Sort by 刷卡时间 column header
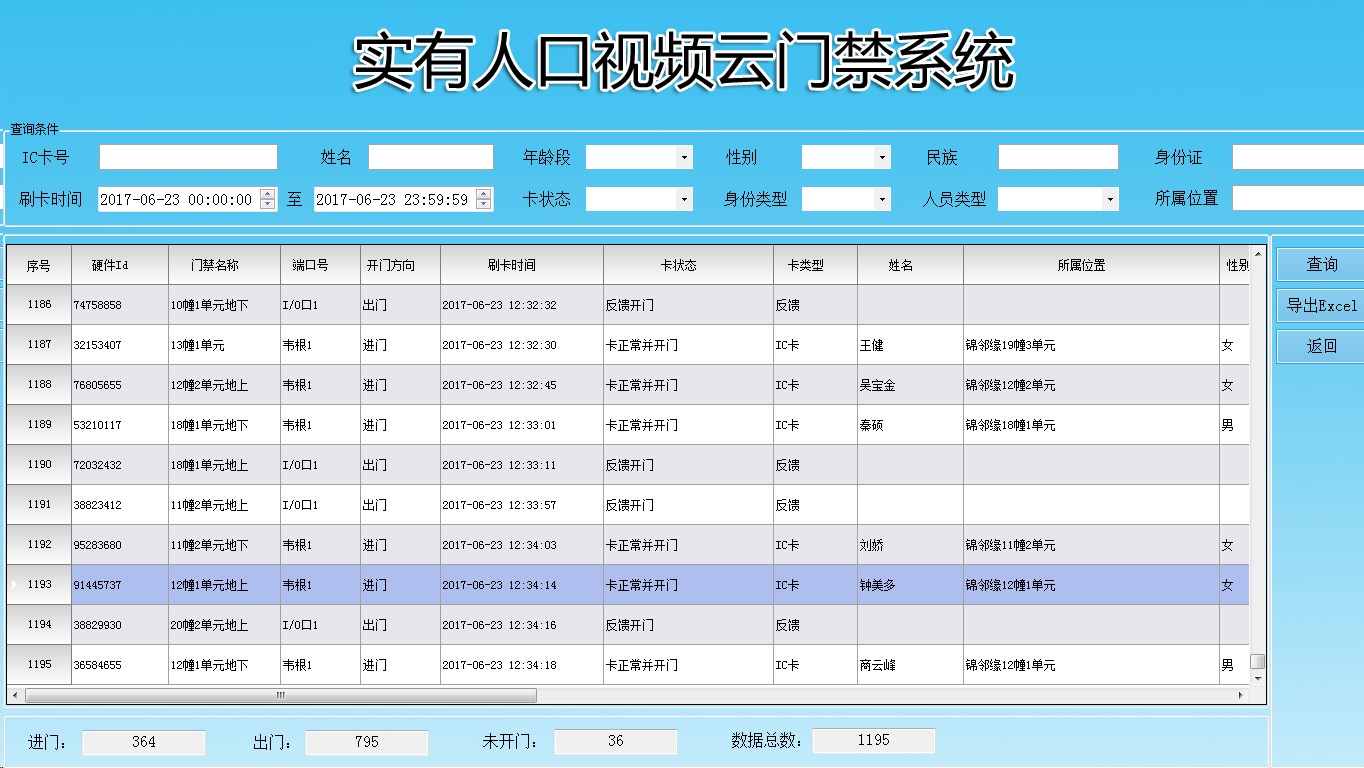 coord(521,266)
